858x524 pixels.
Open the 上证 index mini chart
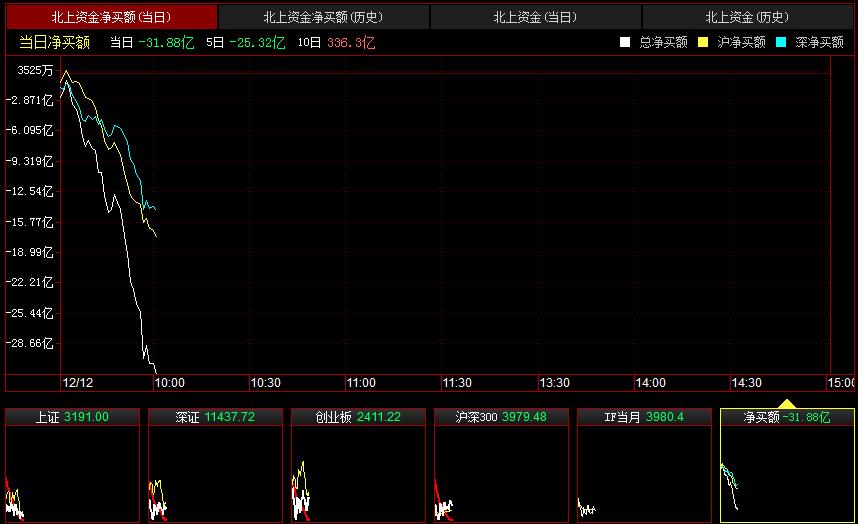(72, 465)
